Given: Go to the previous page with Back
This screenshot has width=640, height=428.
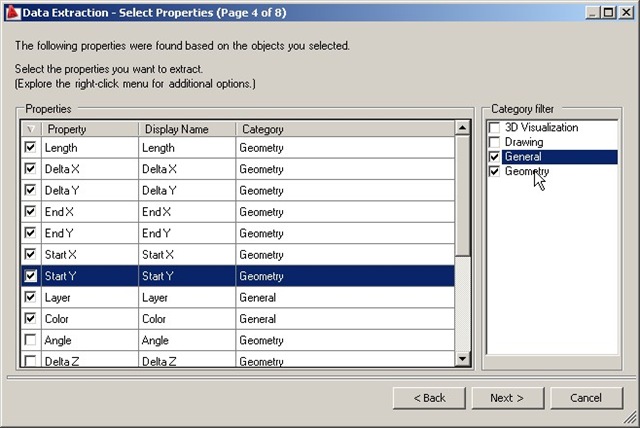Looking at the screenshot, I should (429, 398).
